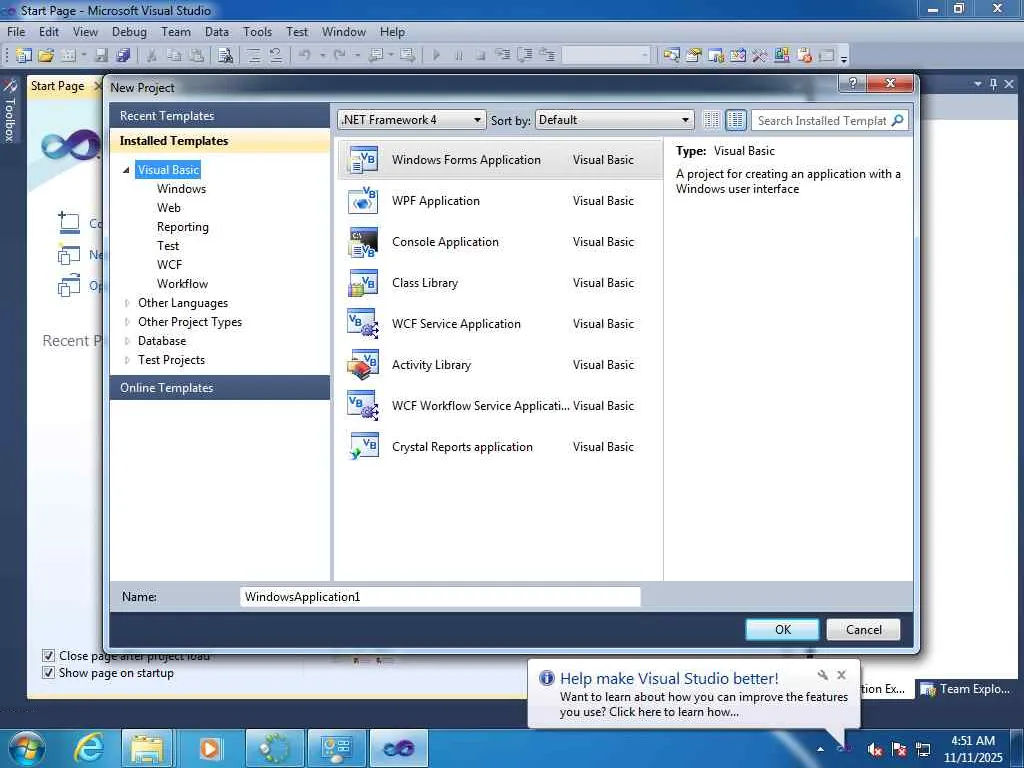Open Solution Explorer from the toolbar
The image size is (1024, 768).
[x=671, y=56]
